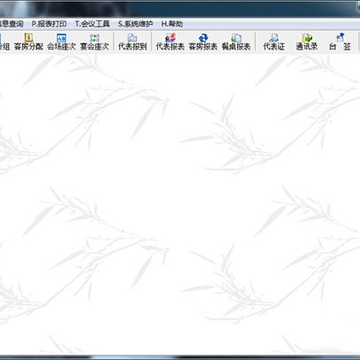360x360 pixels.
Task: Click 台签 table sign icon
Action: click(x=340, y=42)
